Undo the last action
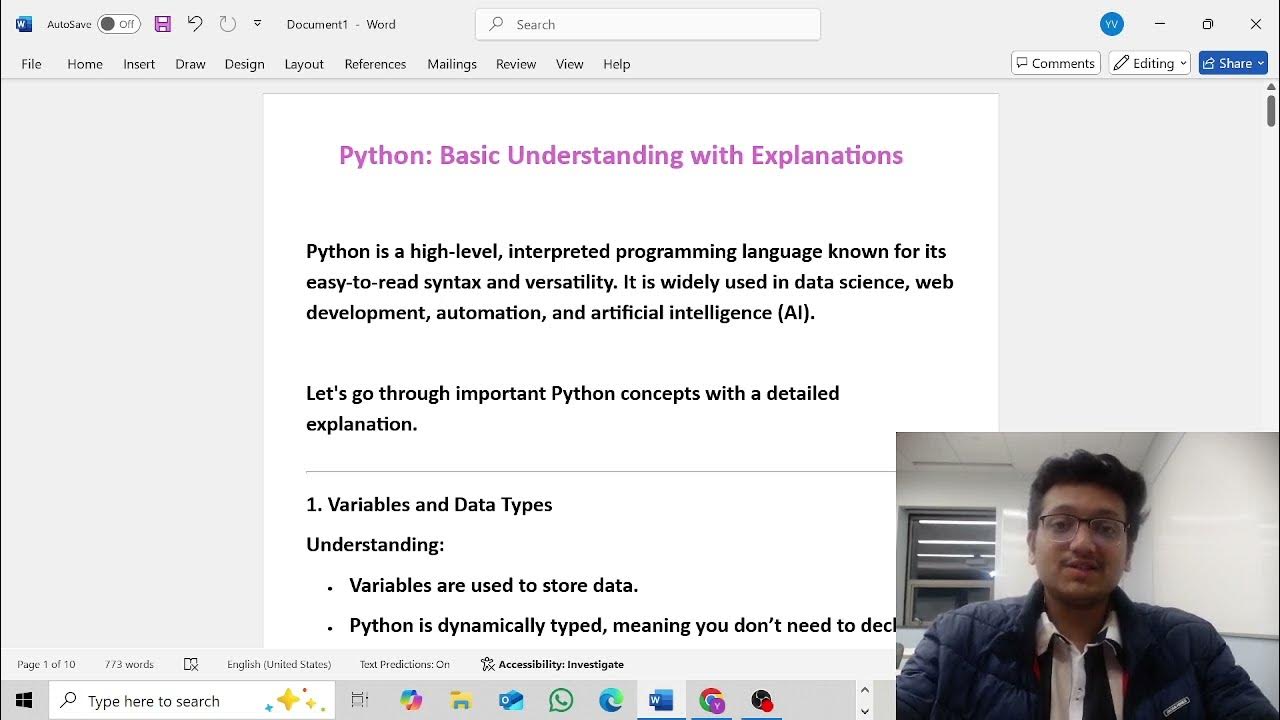1280x720 pixels. (195, 24)
